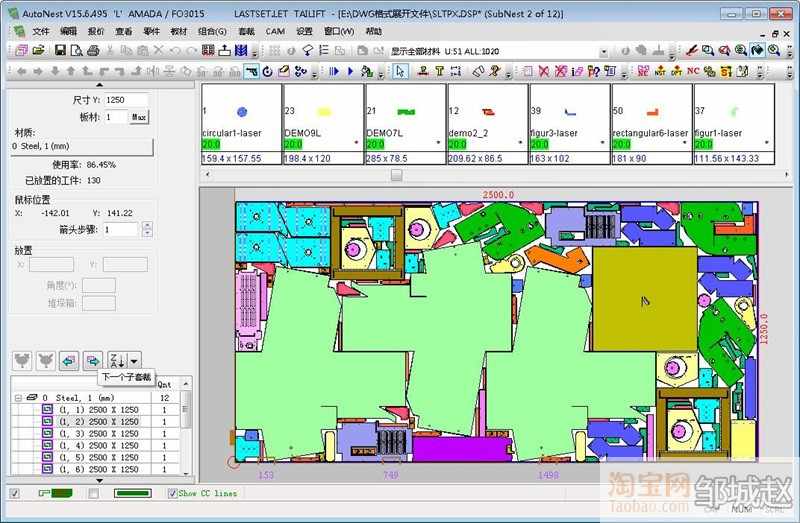
Task: Click the 板材 input field showing 1
Action: click(x=115, y=117)
